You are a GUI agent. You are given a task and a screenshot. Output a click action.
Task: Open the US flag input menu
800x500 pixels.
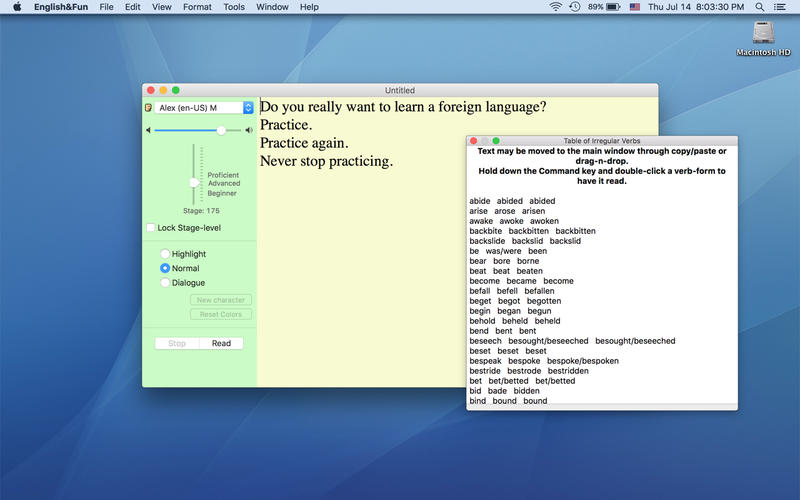click(x=635, y=7)
